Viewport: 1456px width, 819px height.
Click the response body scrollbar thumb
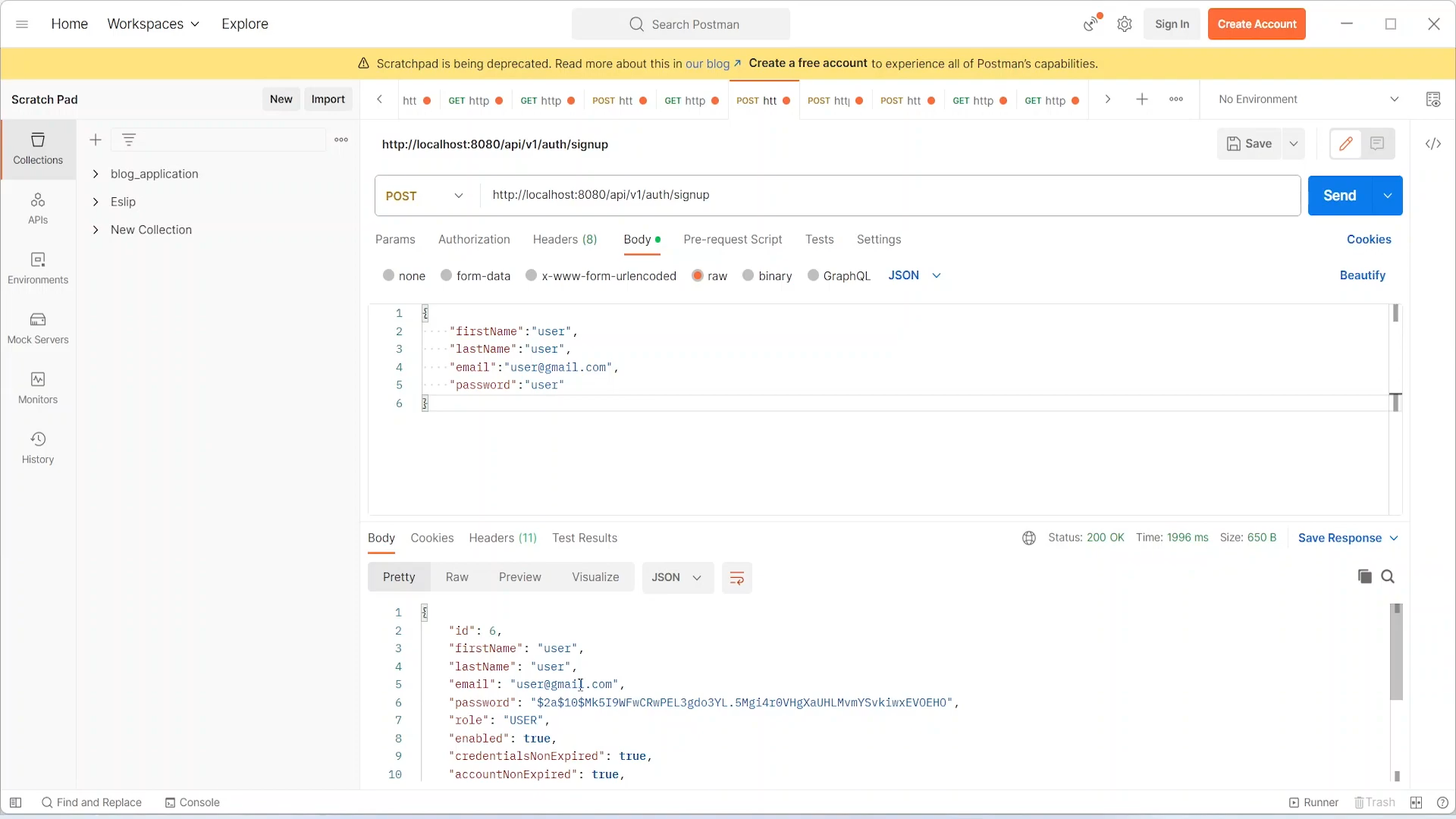[1397, 652]
